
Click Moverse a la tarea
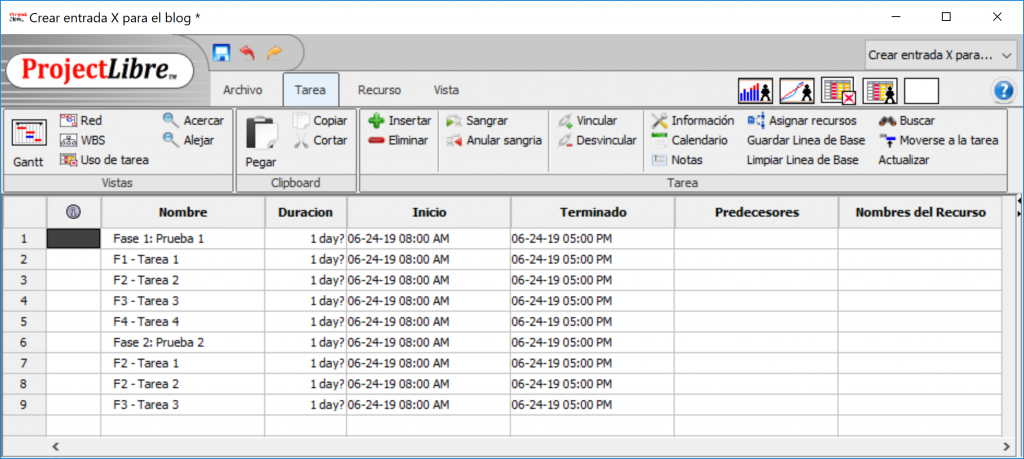[938, 140]
